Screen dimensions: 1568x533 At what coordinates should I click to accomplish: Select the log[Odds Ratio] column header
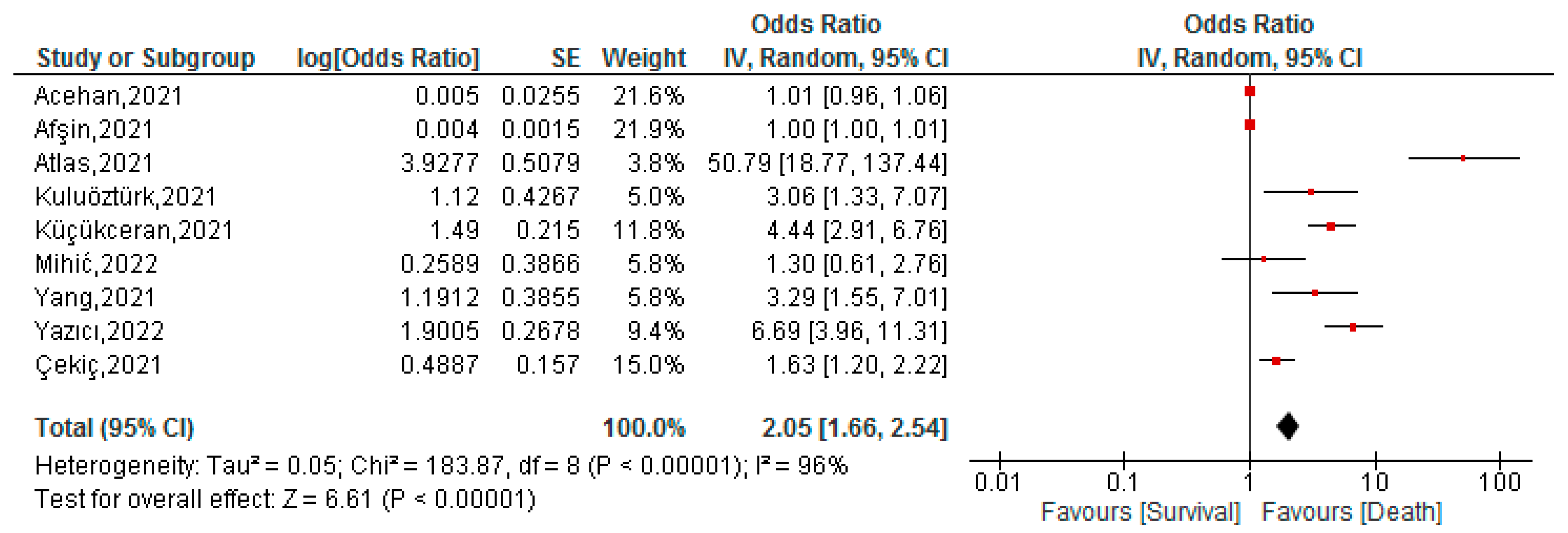point(388,58)
